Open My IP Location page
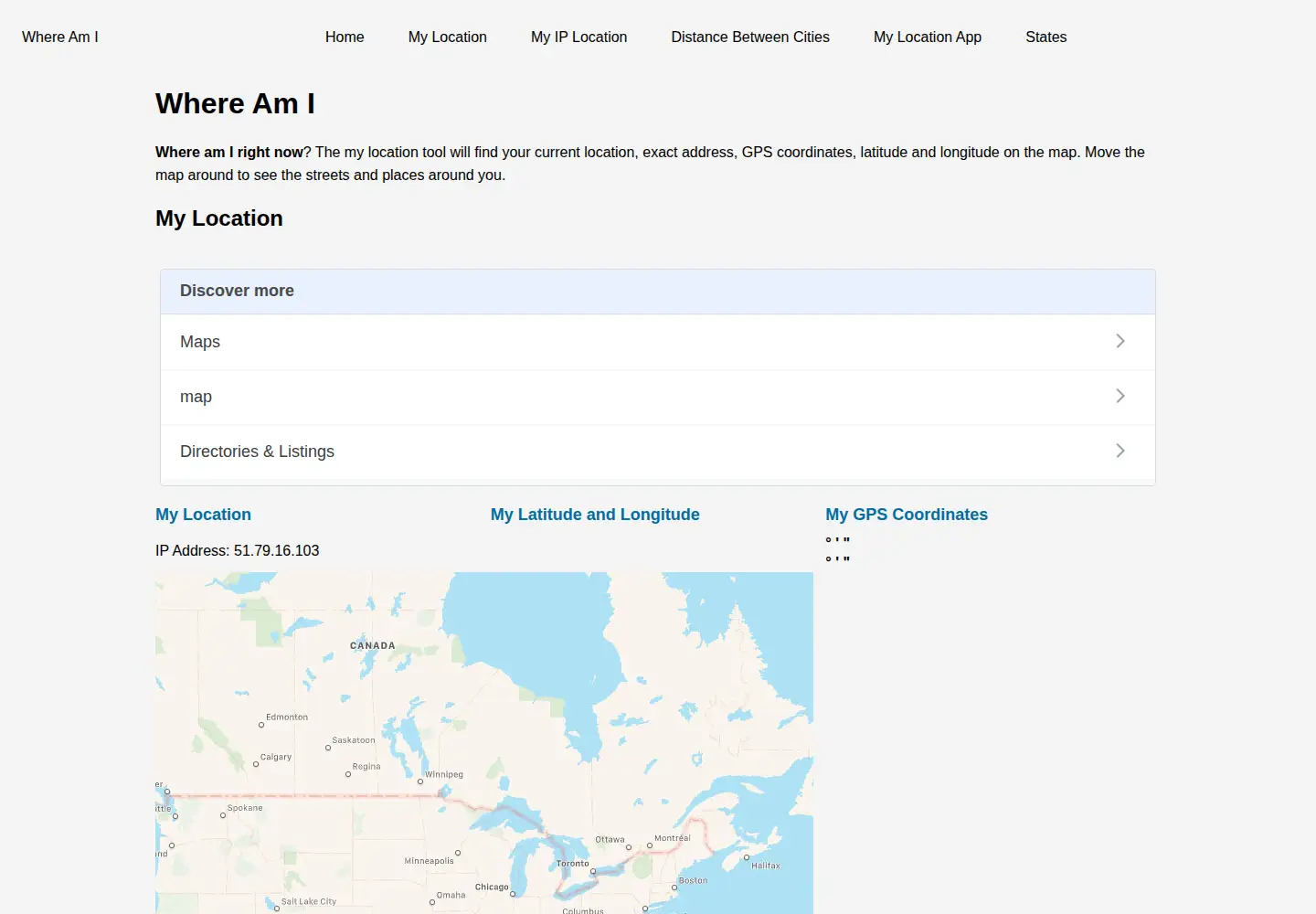The image size is (1316, 914). pos(579,37)
